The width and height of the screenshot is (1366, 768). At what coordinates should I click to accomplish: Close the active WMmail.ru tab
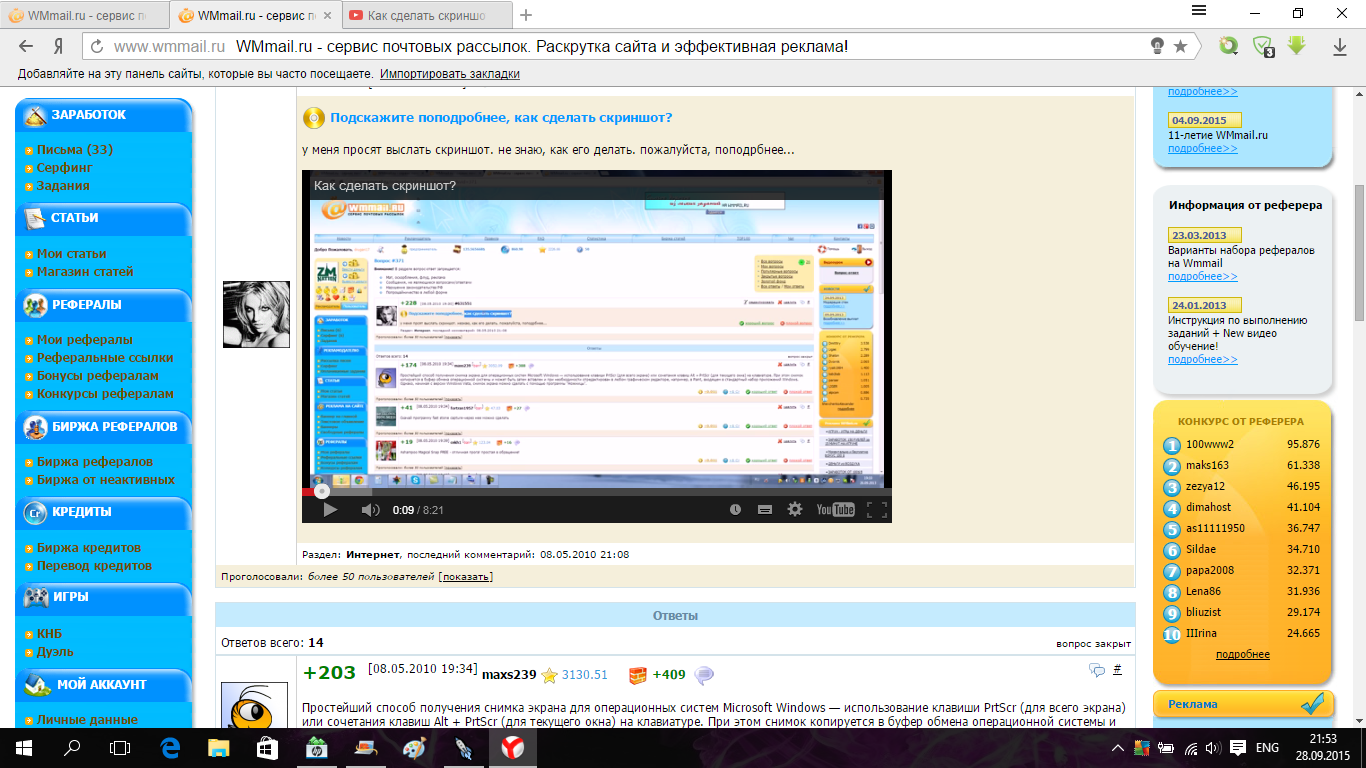tap(327, 16)
